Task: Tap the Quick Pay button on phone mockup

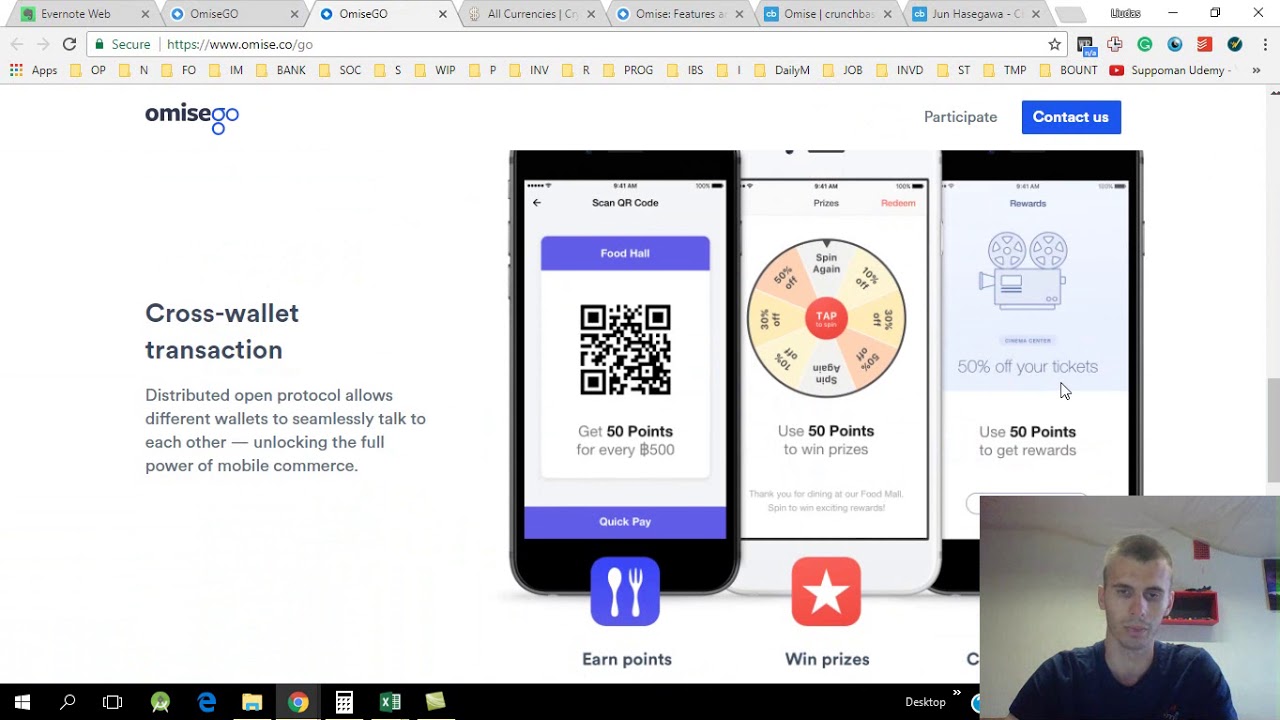Action: (625, 522)
